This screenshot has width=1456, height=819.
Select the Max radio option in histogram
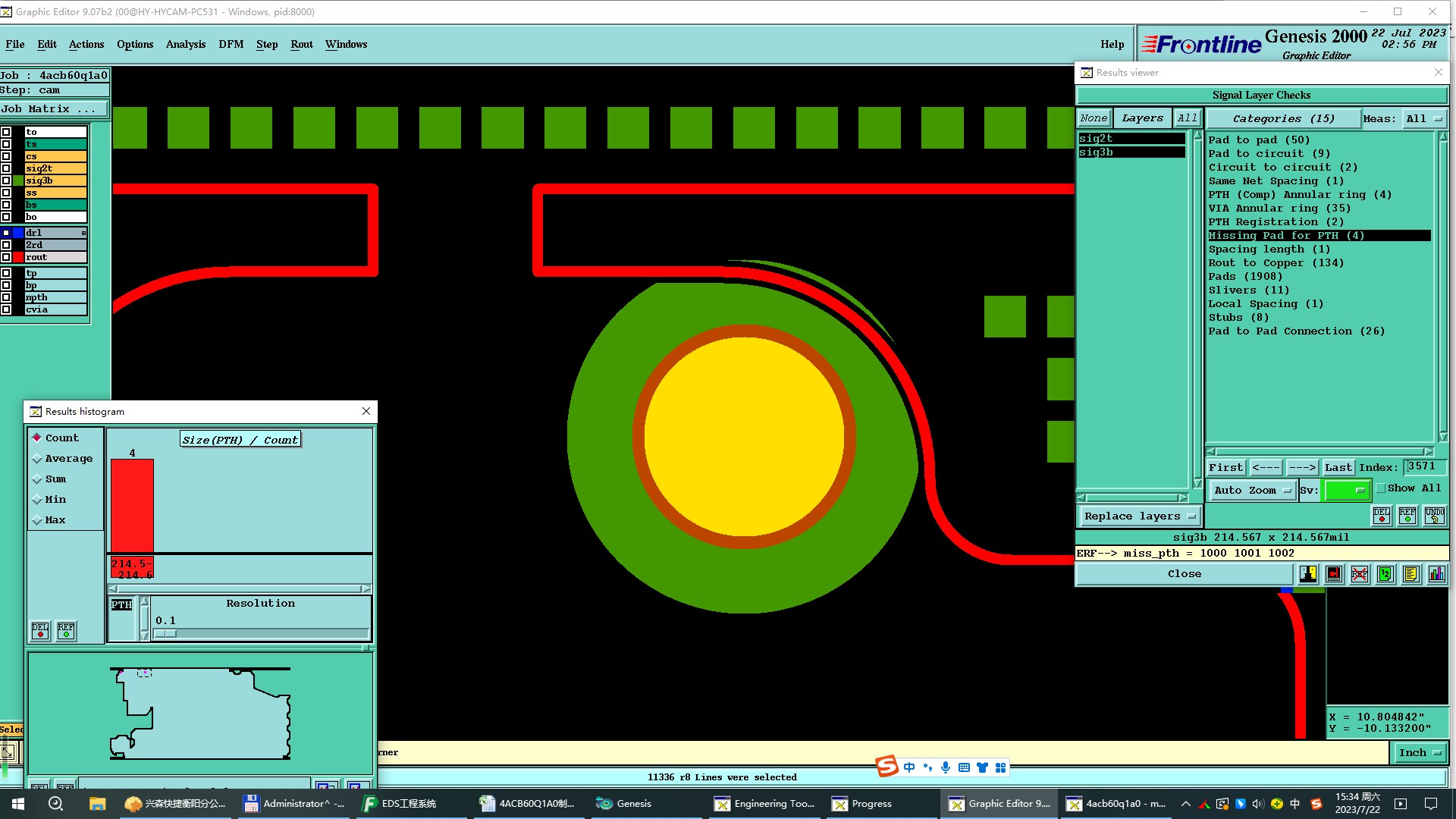(37, 520)
